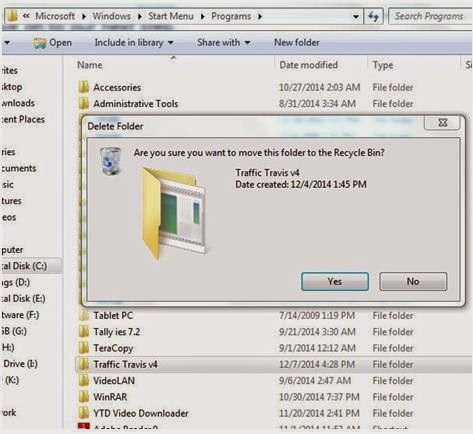Viewport: 473px width, 434px height.
Task: Sort by the Type column header
Action: click(383, 65)
